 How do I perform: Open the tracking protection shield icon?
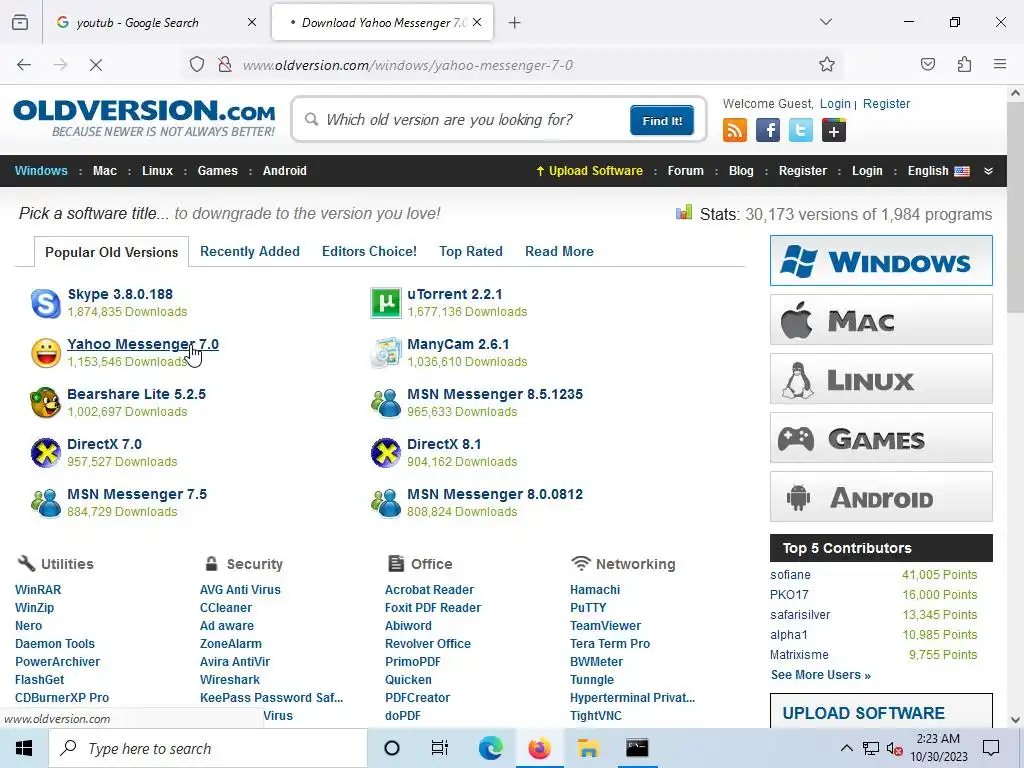[x=197, y=64]
